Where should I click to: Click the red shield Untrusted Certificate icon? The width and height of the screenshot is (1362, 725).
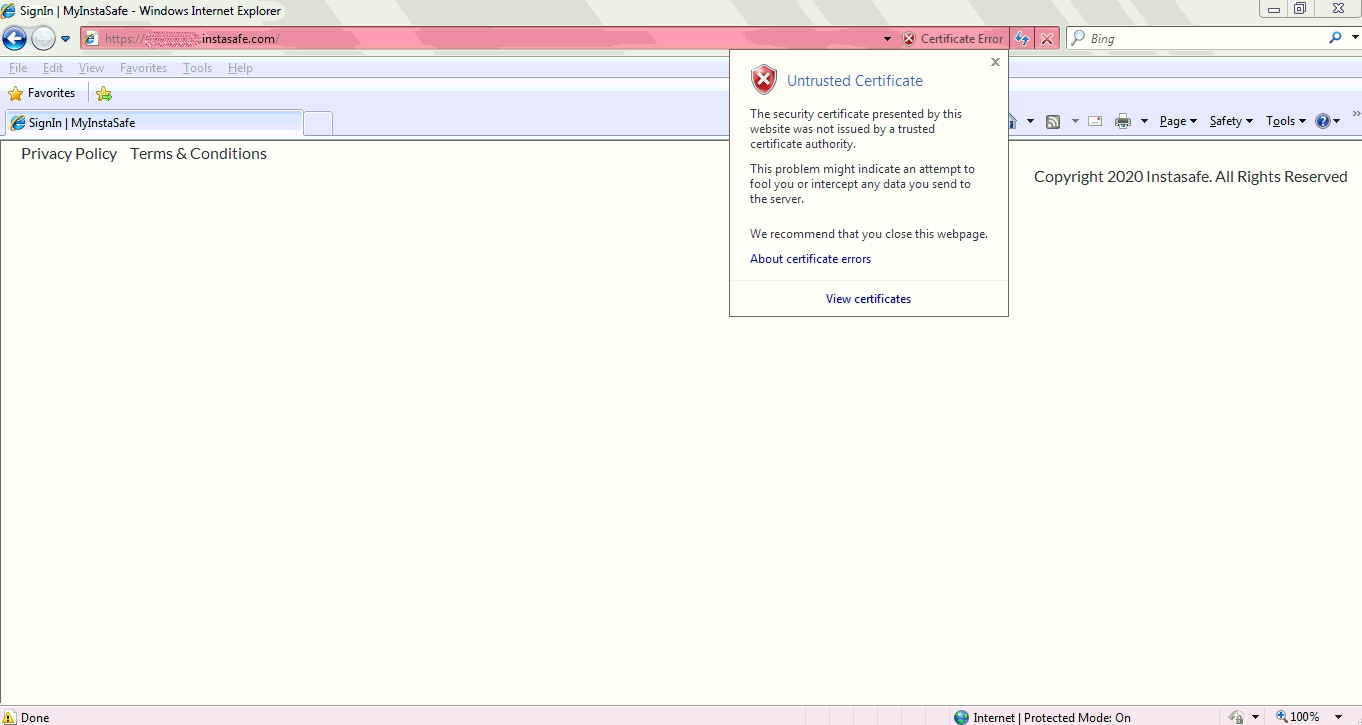coord(764,80)
